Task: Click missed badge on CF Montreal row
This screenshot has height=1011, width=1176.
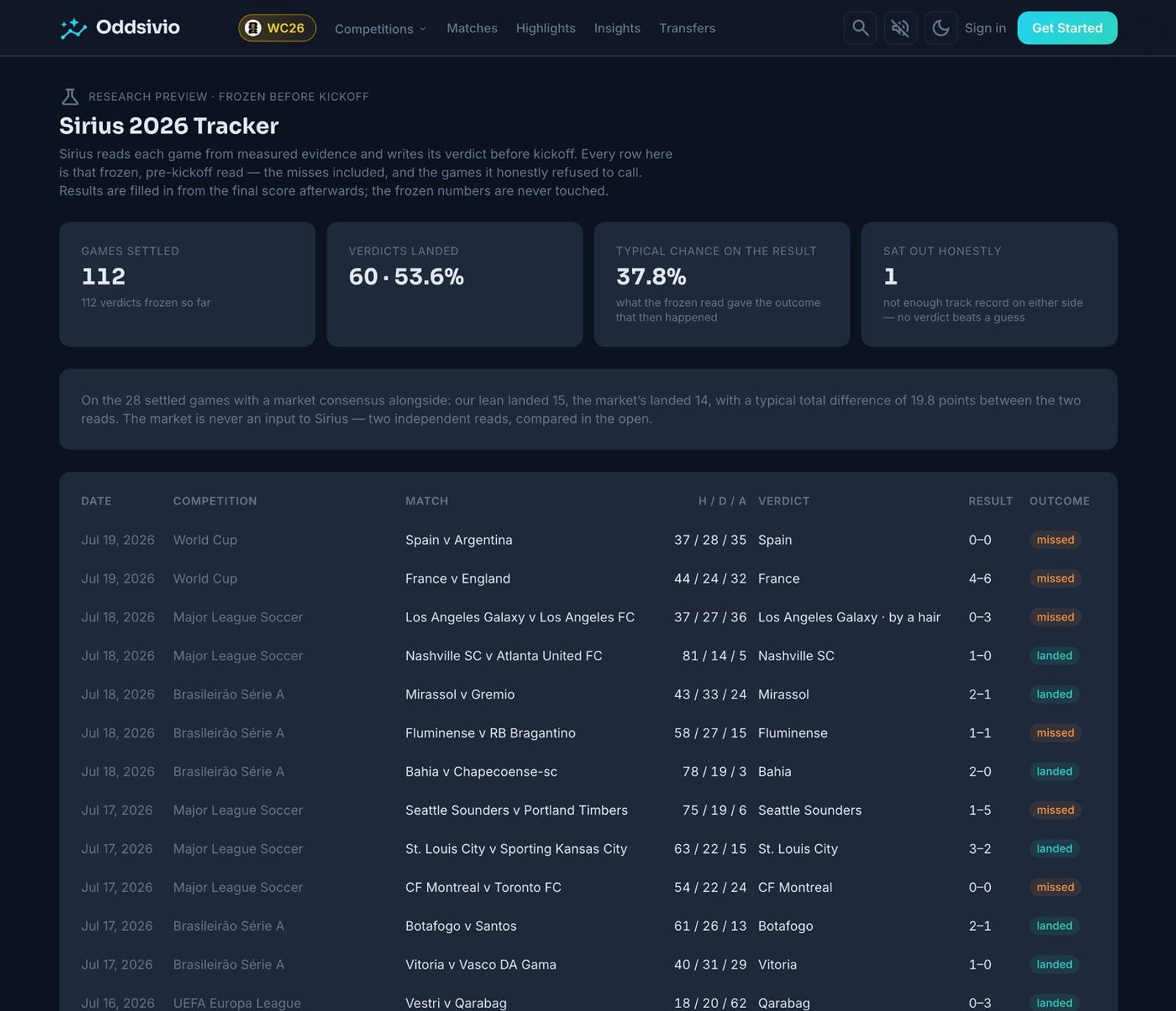Action: [1055, 887]
